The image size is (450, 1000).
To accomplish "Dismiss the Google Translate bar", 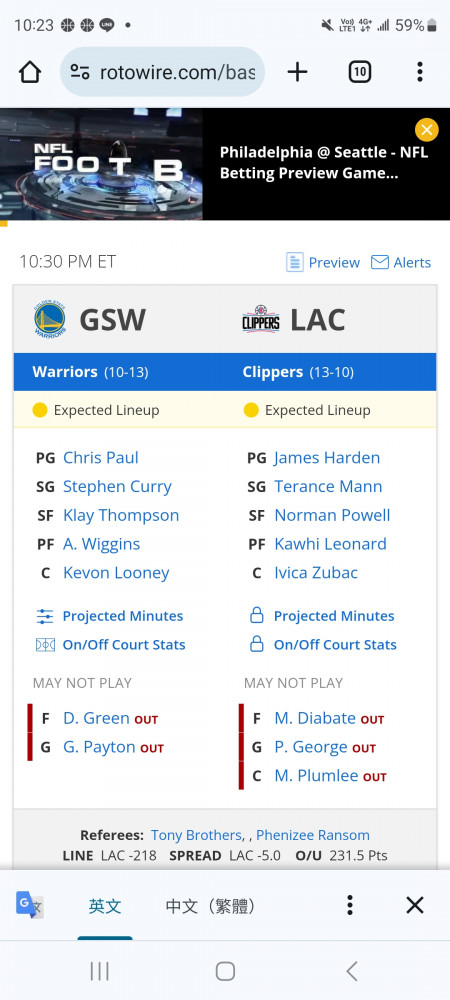I will pos(415,905).
